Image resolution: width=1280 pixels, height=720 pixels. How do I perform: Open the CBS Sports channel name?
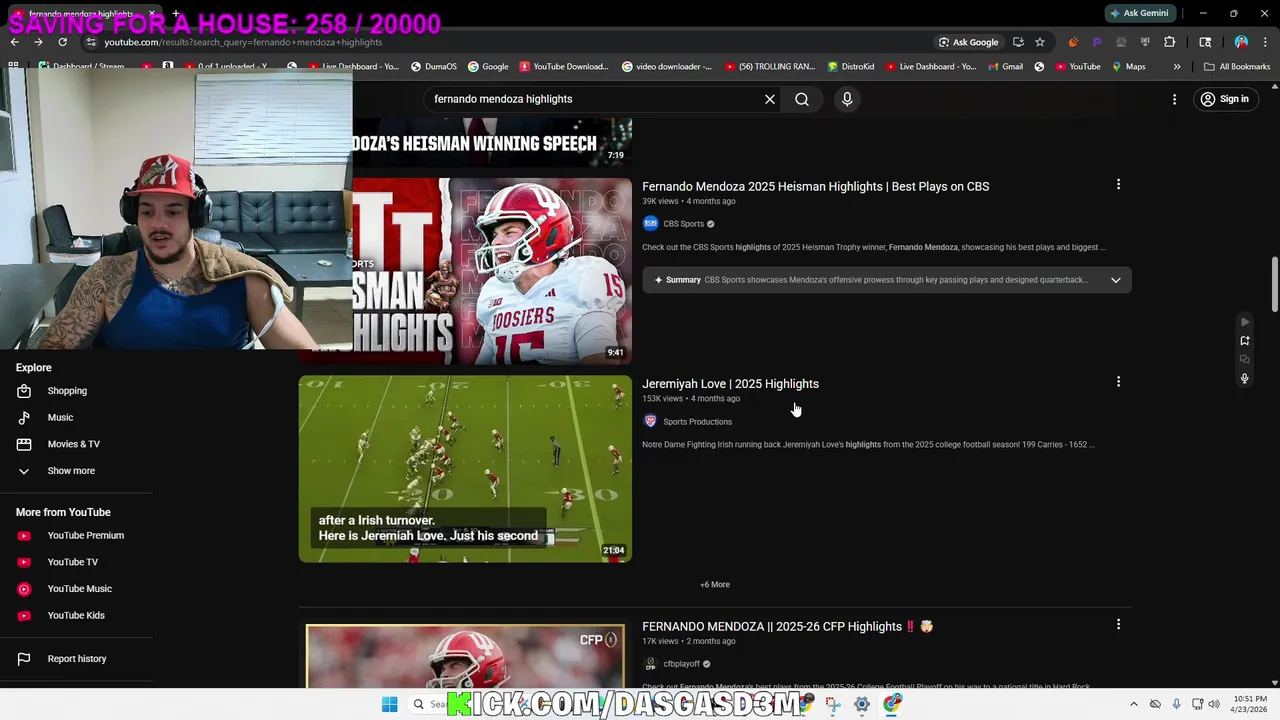(x=684, y=224)
